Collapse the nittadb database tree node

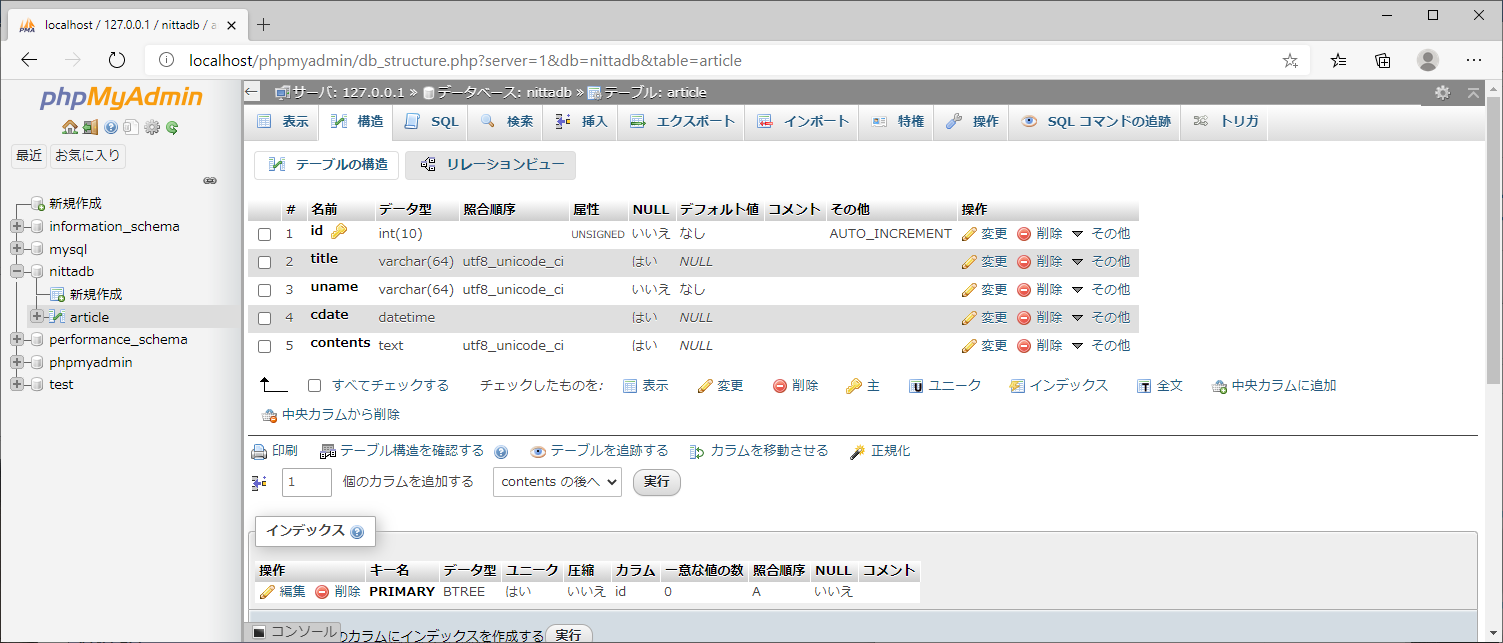coord(17,272)
